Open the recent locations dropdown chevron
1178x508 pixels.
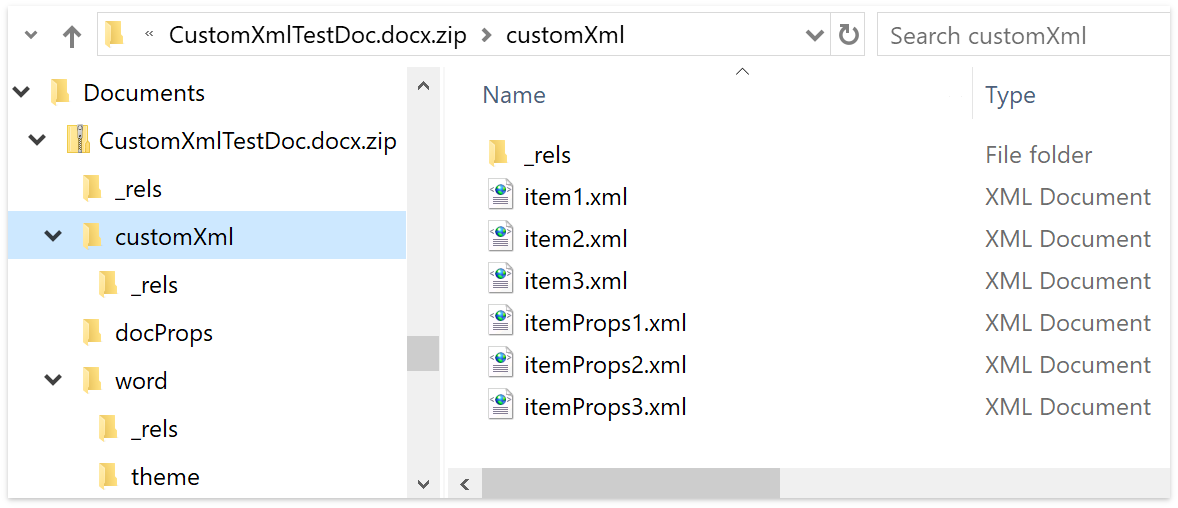pos(30,36)
